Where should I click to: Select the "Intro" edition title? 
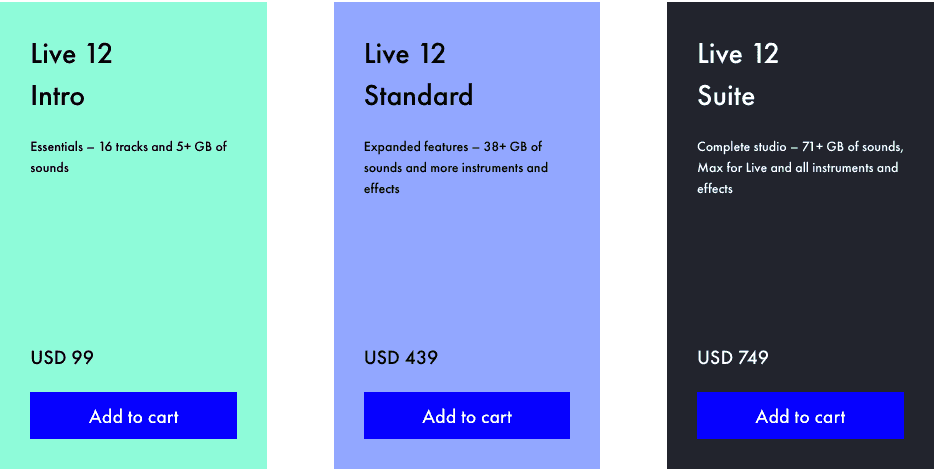pos(57,96)
